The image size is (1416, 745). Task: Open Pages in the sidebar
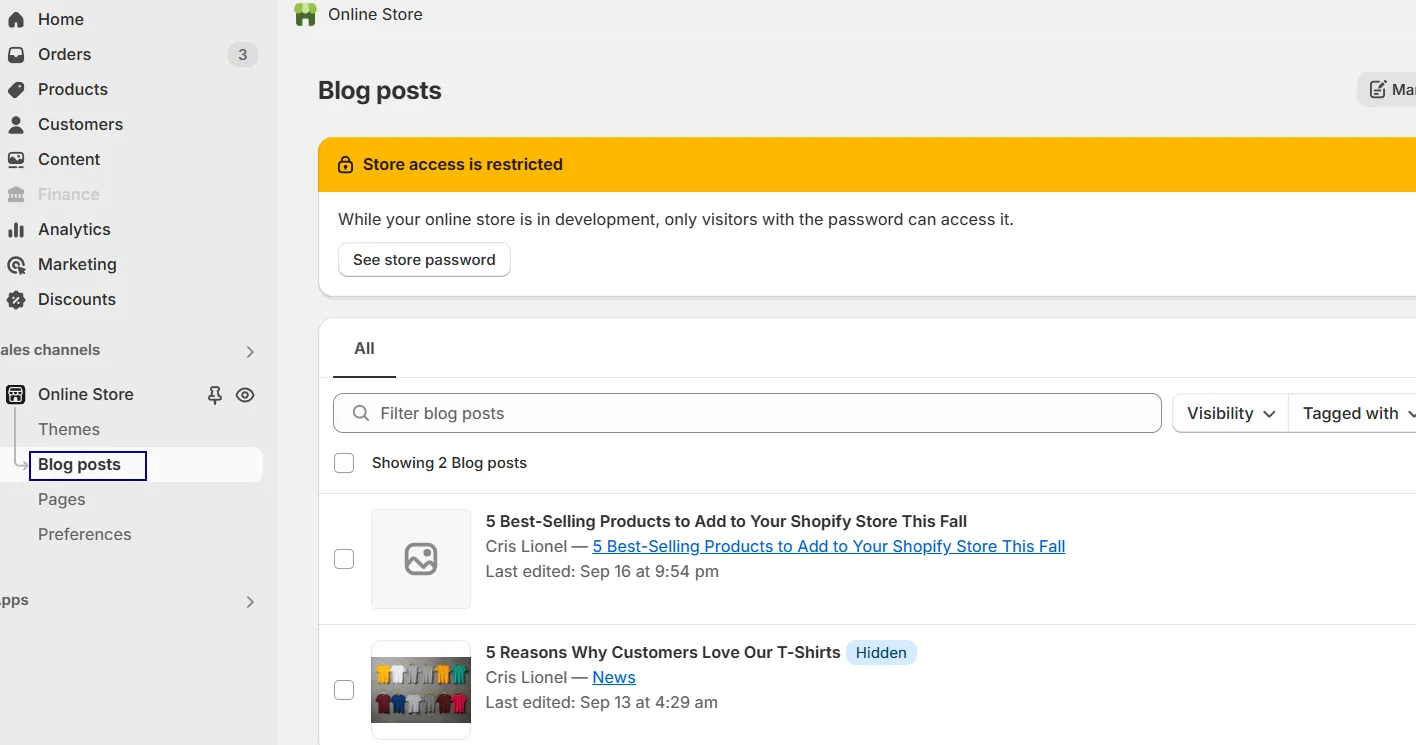62,499
